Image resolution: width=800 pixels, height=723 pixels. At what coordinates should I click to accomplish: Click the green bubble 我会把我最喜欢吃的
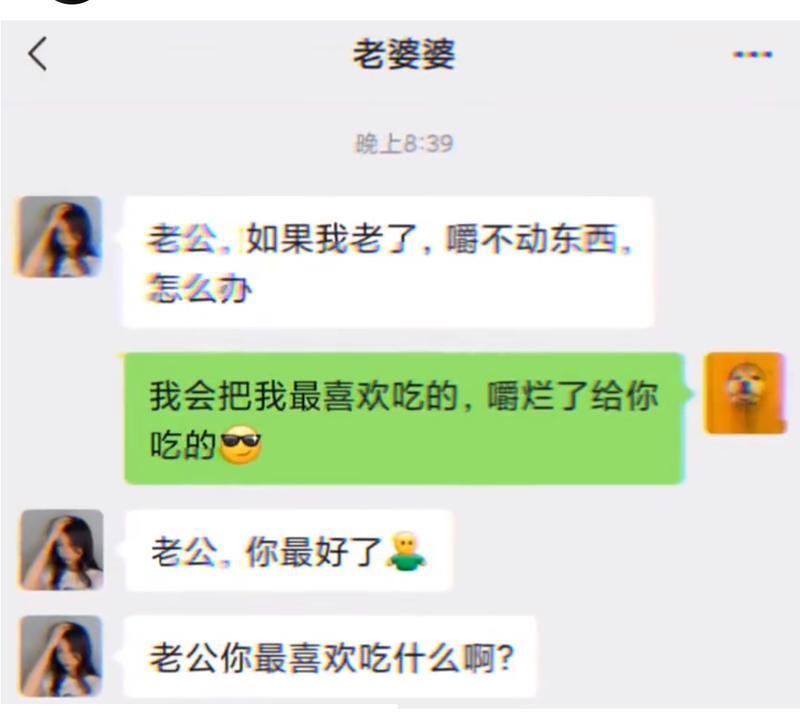click(x=404, y=418)
